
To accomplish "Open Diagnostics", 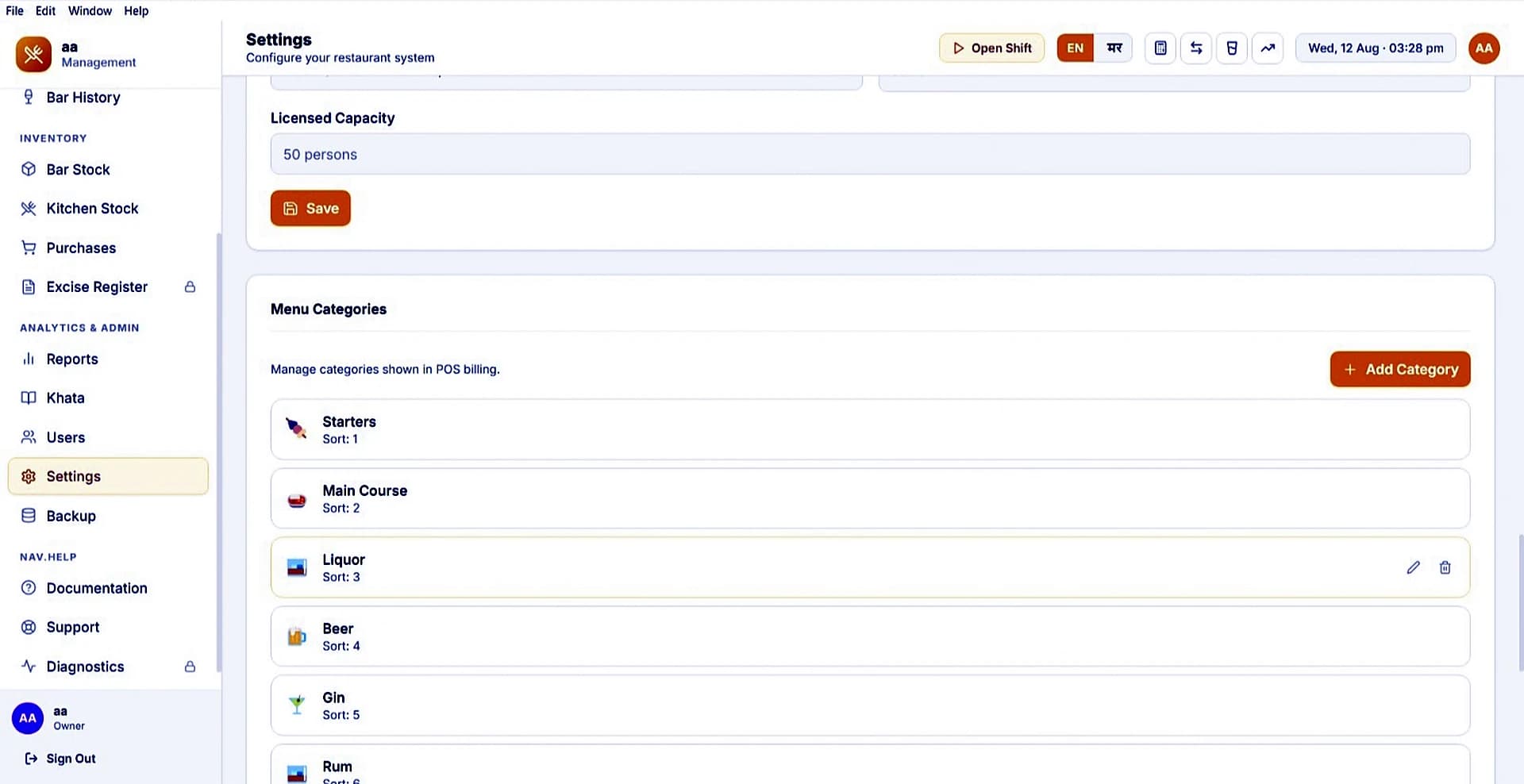I will pyautogui.click(x=108, y=667).
